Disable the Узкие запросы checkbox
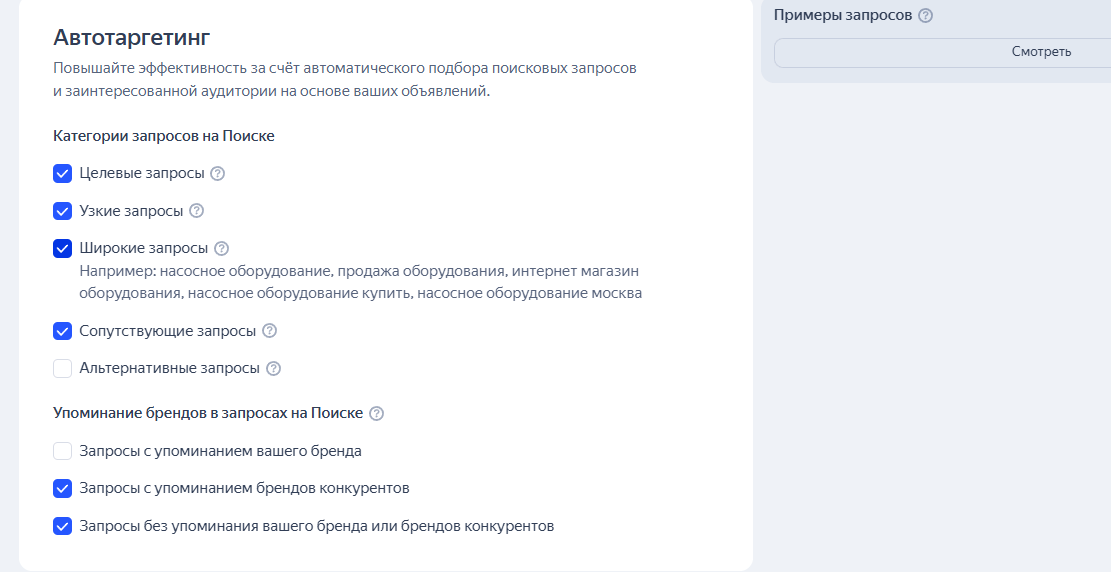 click(63, 211)
